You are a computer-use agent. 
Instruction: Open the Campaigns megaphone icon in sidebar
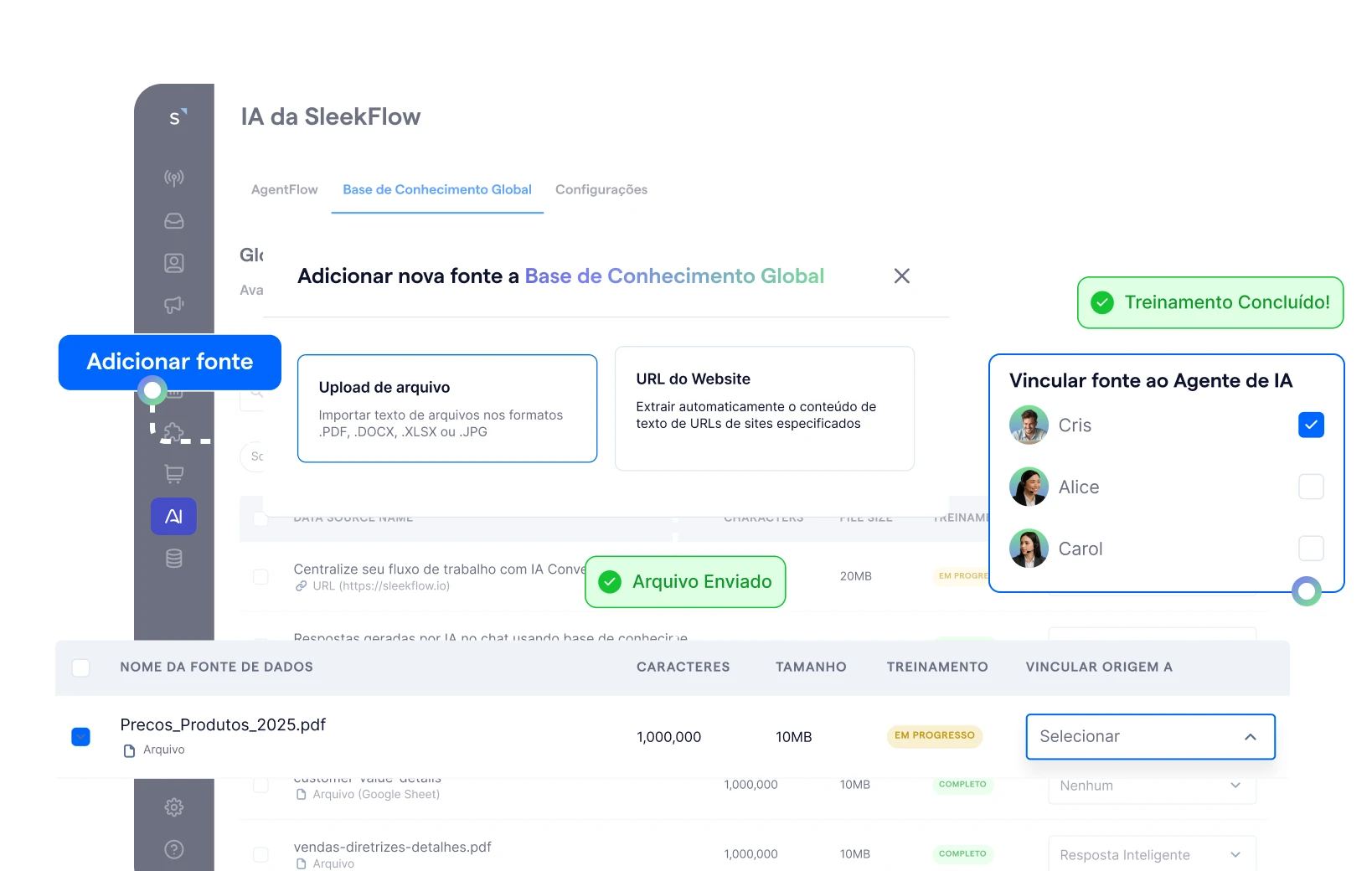[174, 305]
